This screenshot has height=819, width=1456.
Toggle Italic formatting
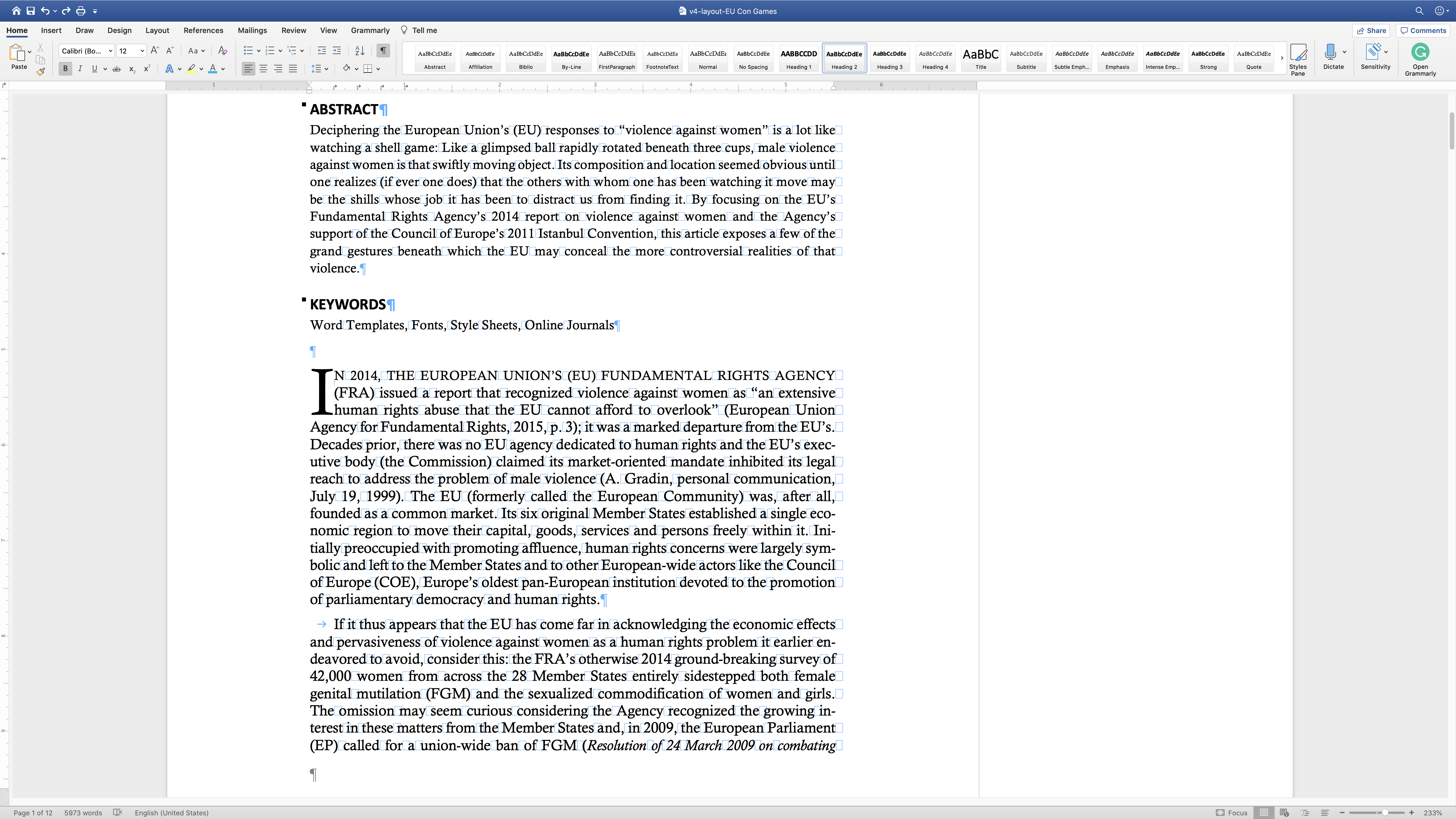click(80, 69)
